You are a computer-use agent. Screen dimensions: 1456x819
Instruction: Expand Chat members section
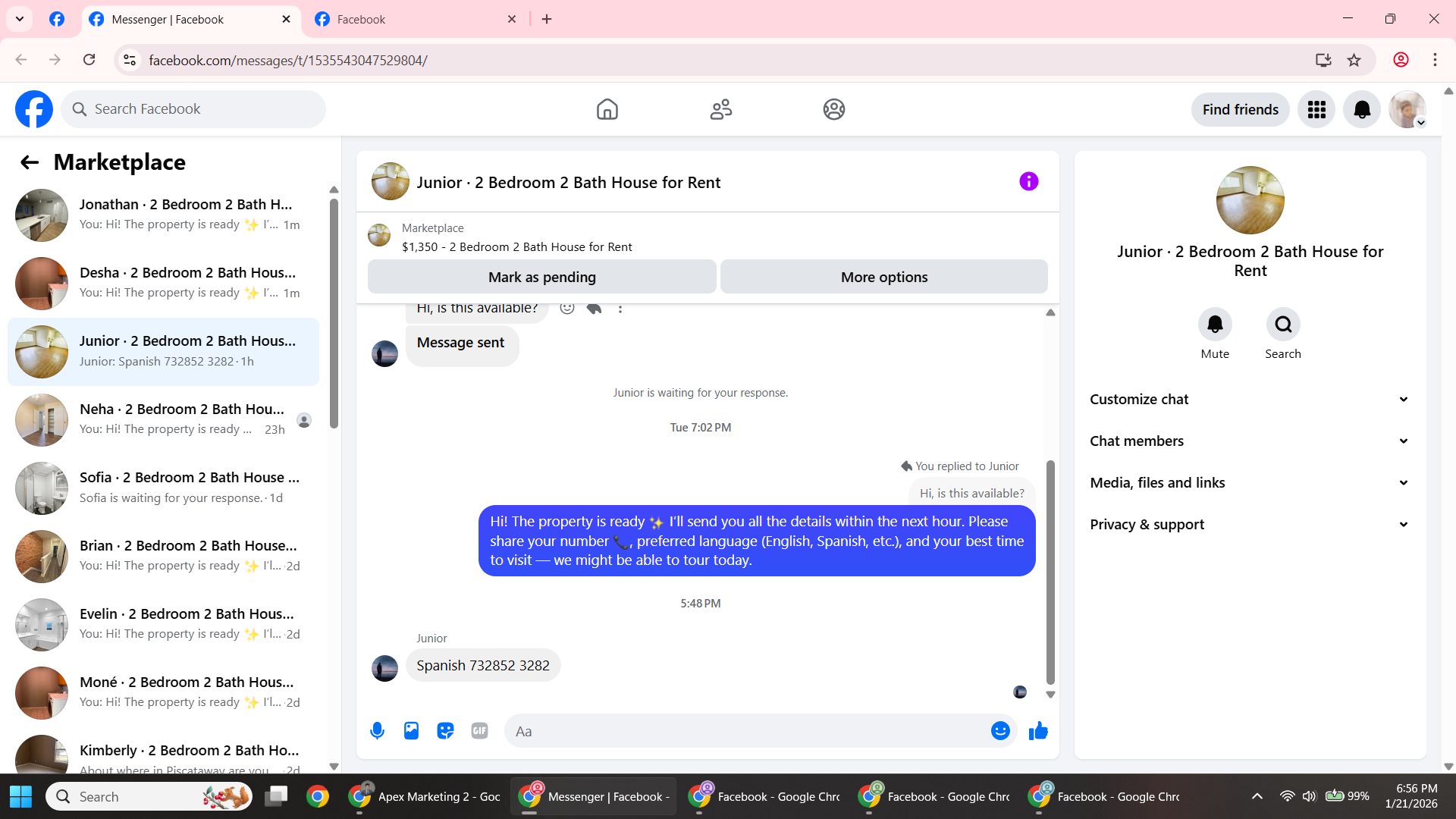pyautogui.click(x=1250, y=441)
